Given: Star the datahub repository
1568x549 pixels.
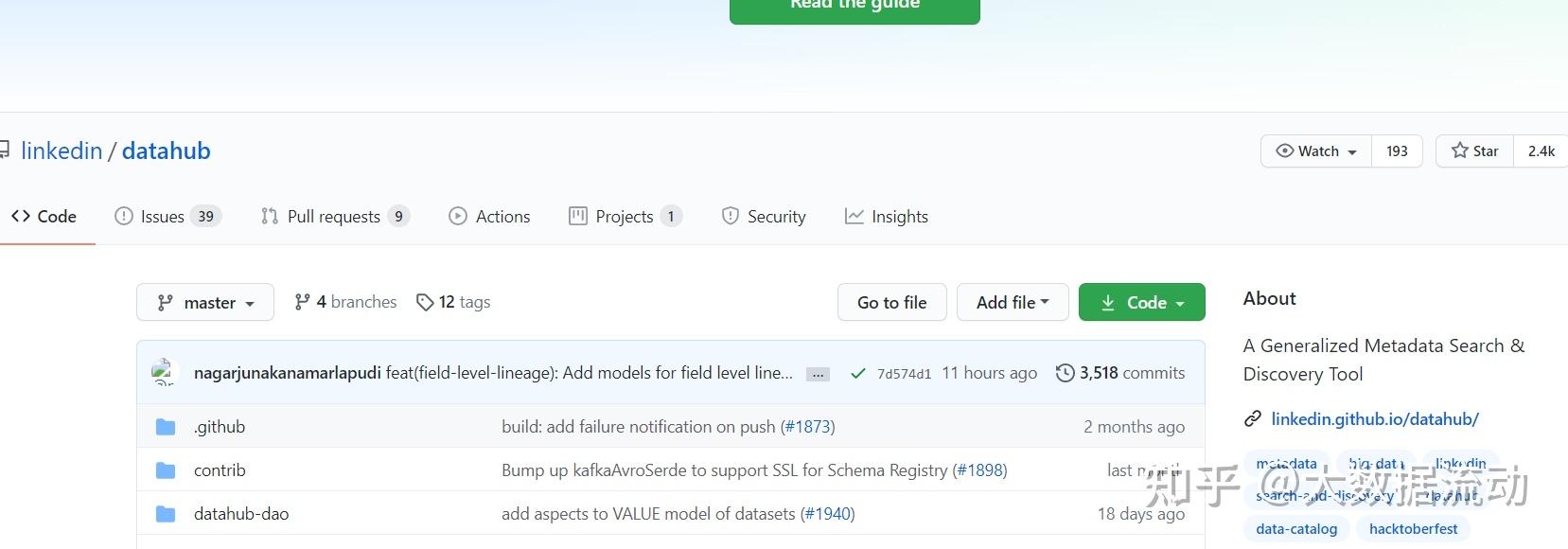Looking at the screenshot, I should pos(1475,151).
